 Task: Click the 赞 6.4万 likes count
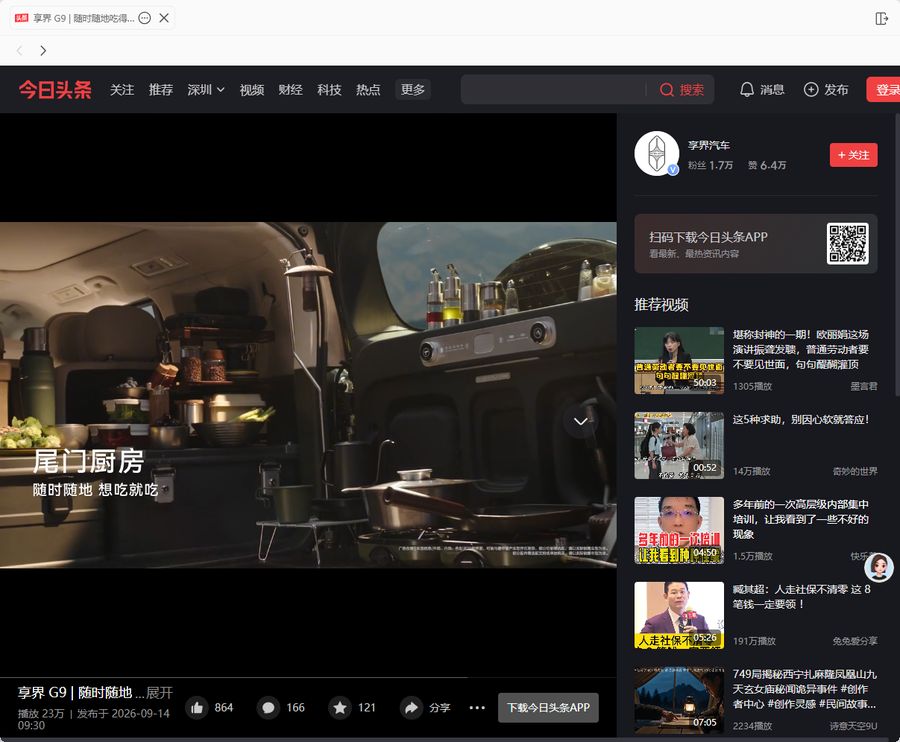tap(767, 165)
